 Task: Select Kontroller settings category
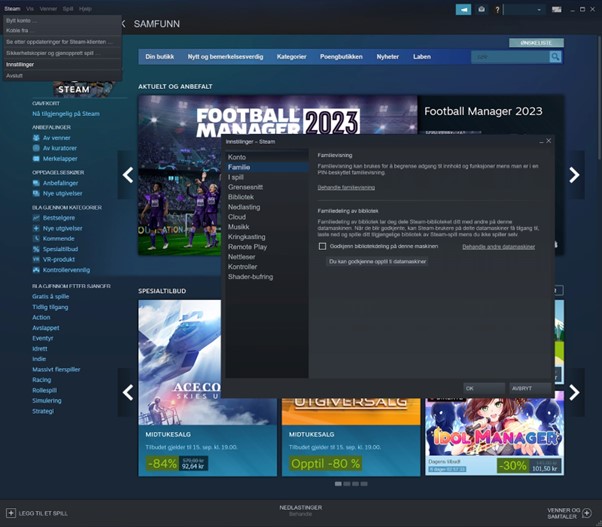click(266, 267)
